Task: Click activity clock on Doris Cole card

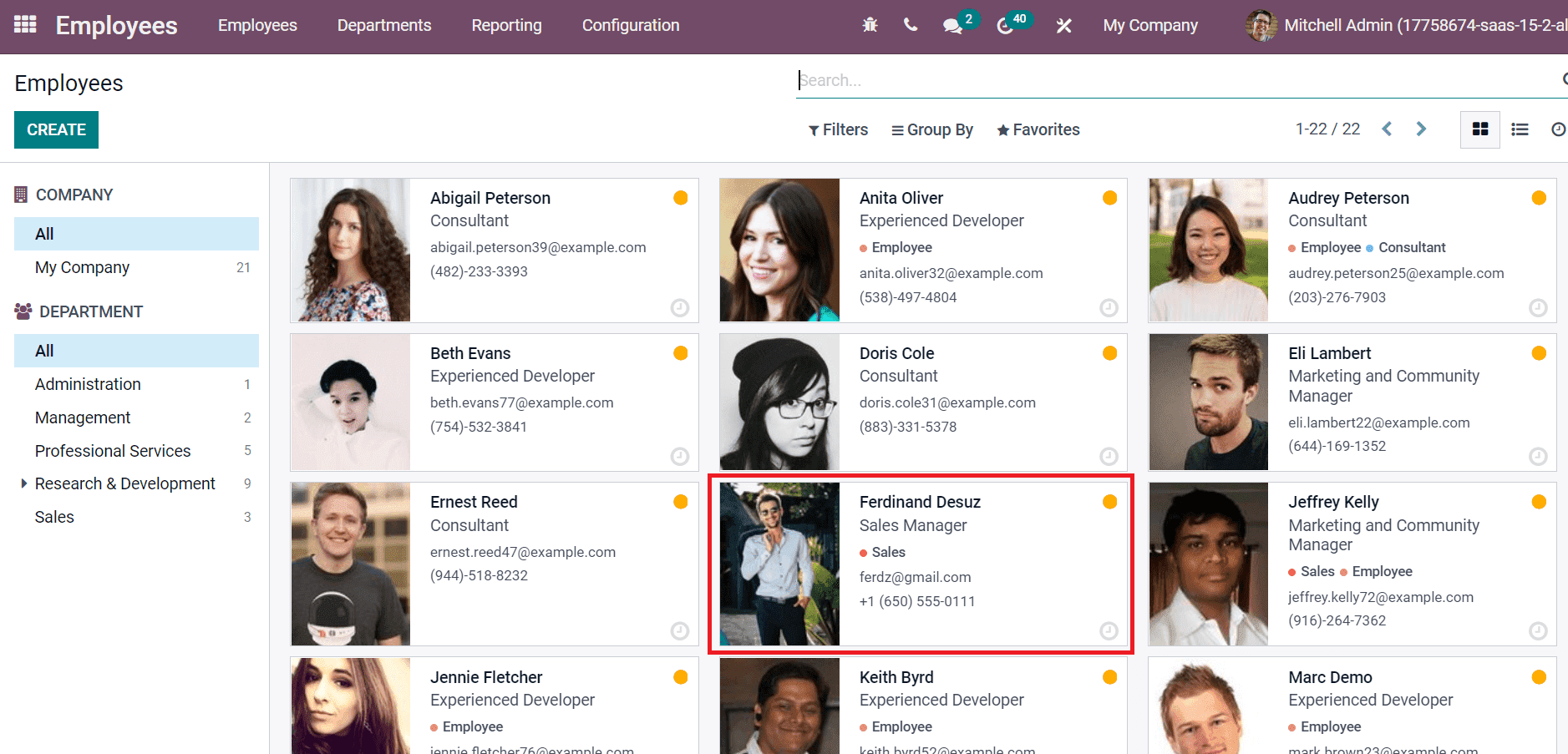Action: click(x=1109, y=456)
